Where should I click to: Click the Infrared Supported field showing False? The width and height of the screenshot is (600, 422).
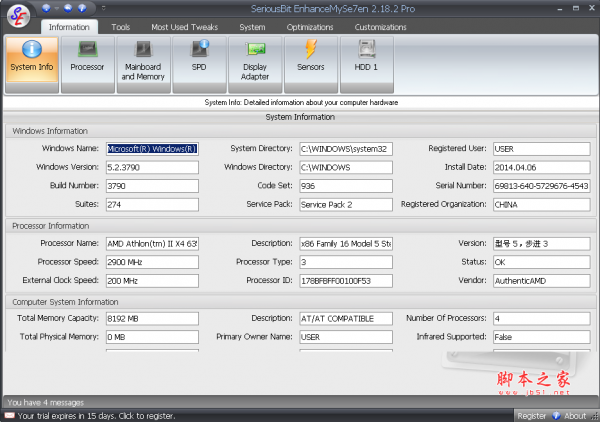tap(541, 337)
